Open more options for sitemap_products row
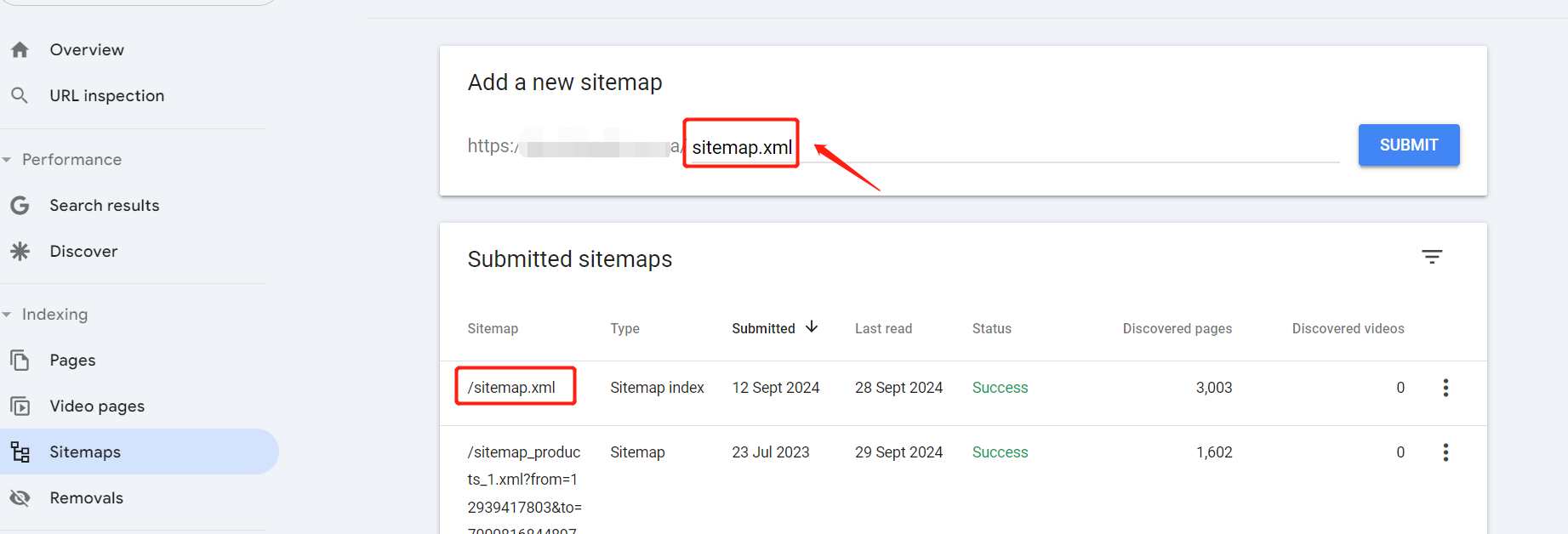1568x534 pixels. [x=1445, y=452]
